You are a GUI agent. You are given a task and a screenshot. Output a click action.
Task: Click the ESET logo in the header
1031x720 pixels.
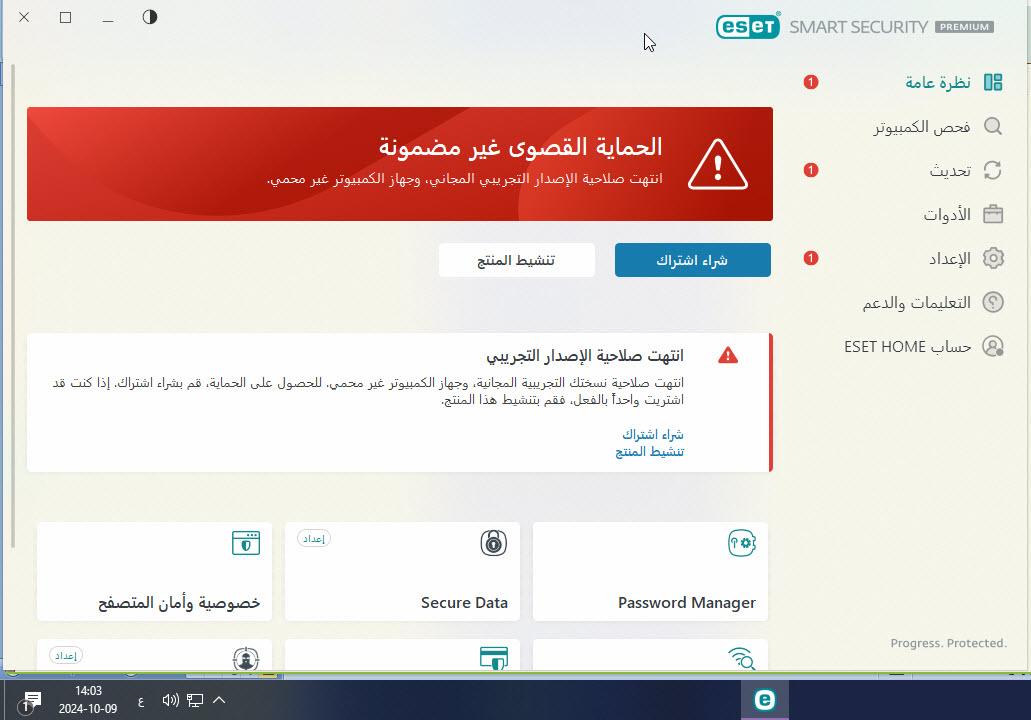(748, 26)
